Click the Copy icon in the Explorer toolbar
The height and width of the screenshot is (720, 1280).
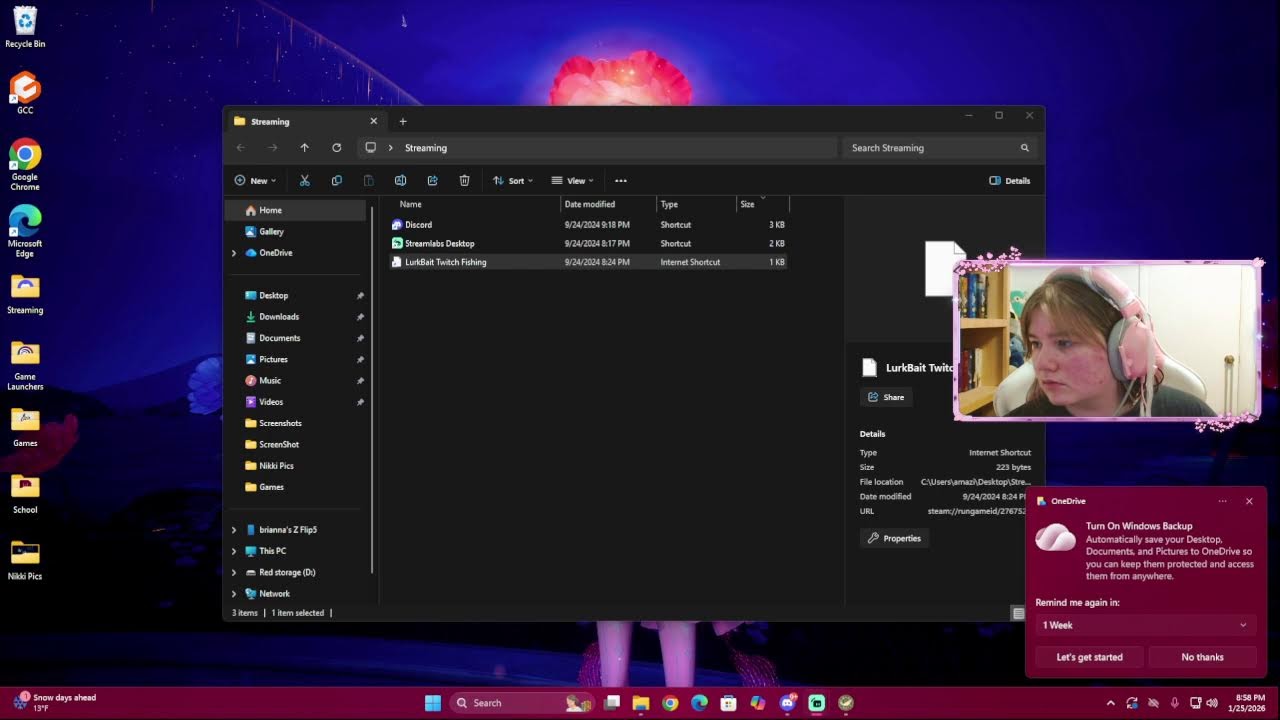(x=336, y=181)
